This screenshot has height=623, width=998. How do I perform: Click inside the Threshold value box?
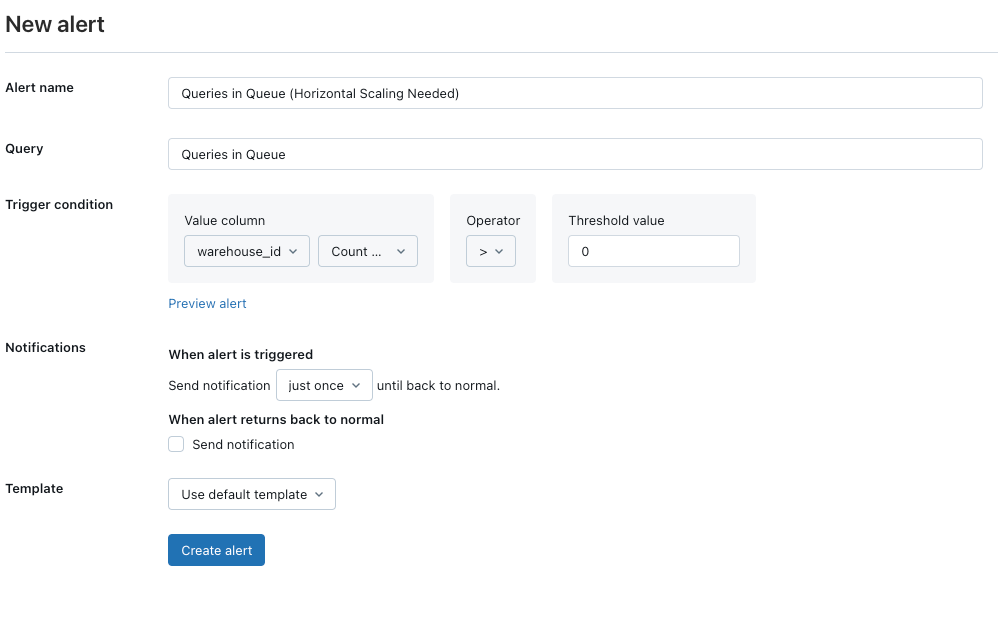(653, 251)
